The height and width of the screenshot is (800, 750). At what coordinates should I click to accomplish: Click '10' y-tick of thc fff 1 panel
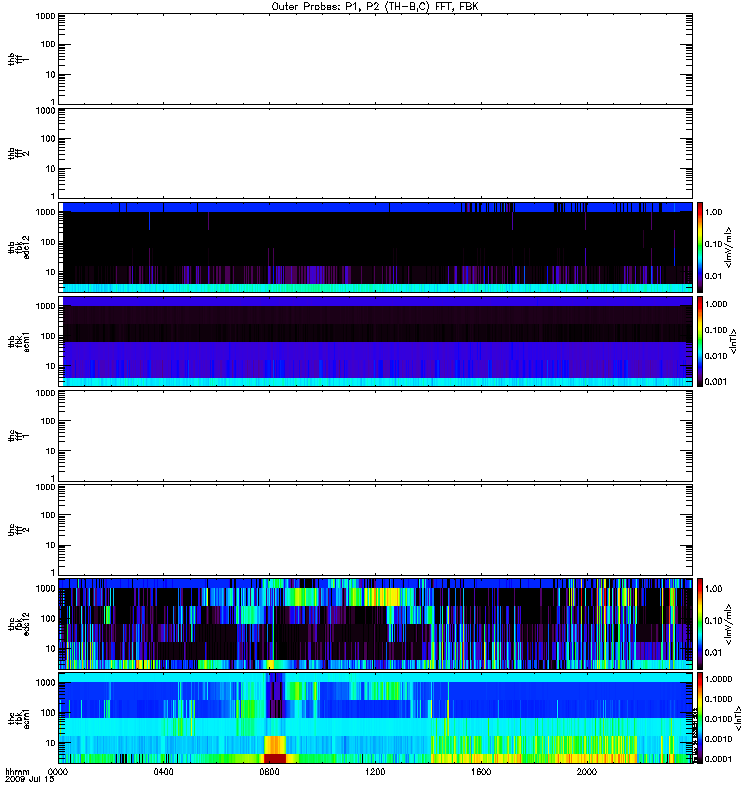(x=51, y=451)
